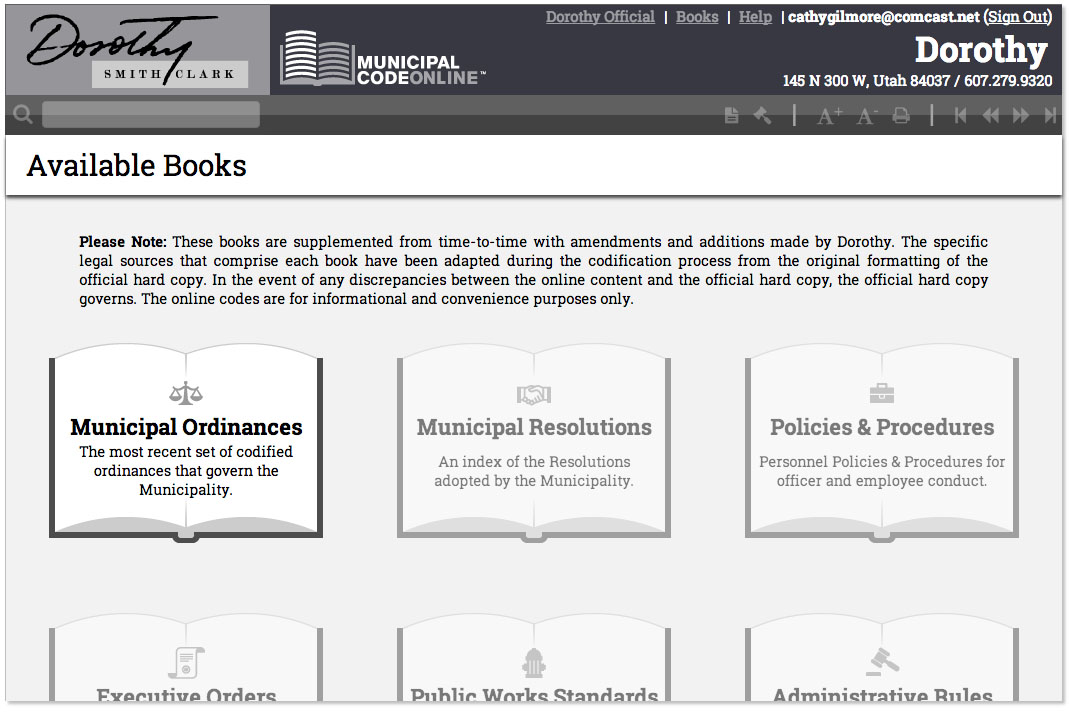Click the fire hydrant Public Works icon
This screenshot has height=712, width=1069.
[534, 662]
